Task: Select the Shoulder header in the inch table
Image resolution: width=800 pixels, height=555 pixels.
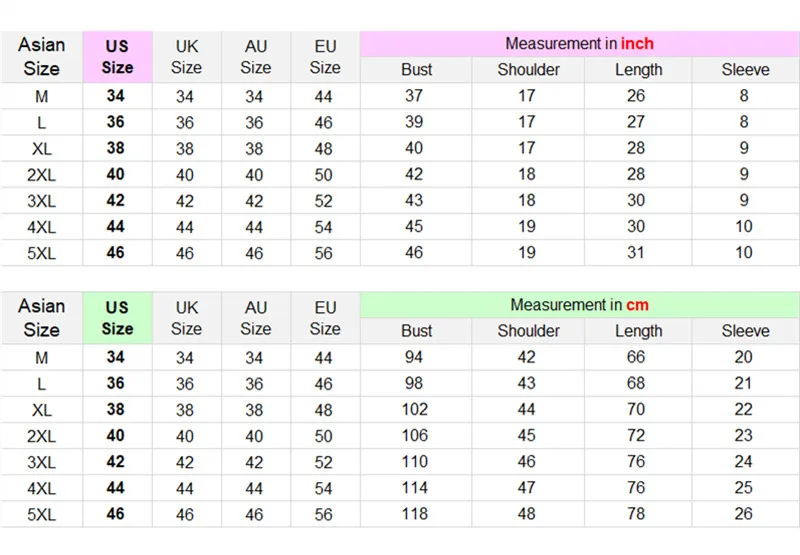Action: [529, 70]
